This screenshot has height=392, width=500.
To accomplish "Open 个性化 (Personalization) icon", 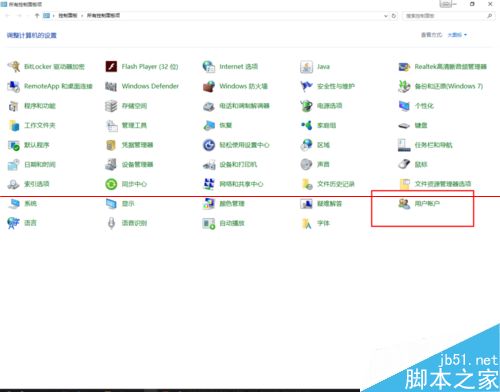I will click(404, 106).
